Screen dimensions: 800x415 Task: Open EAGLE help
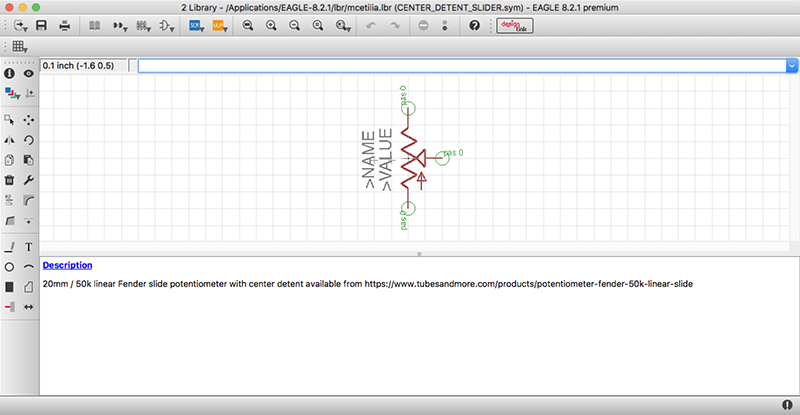(474, 26)
